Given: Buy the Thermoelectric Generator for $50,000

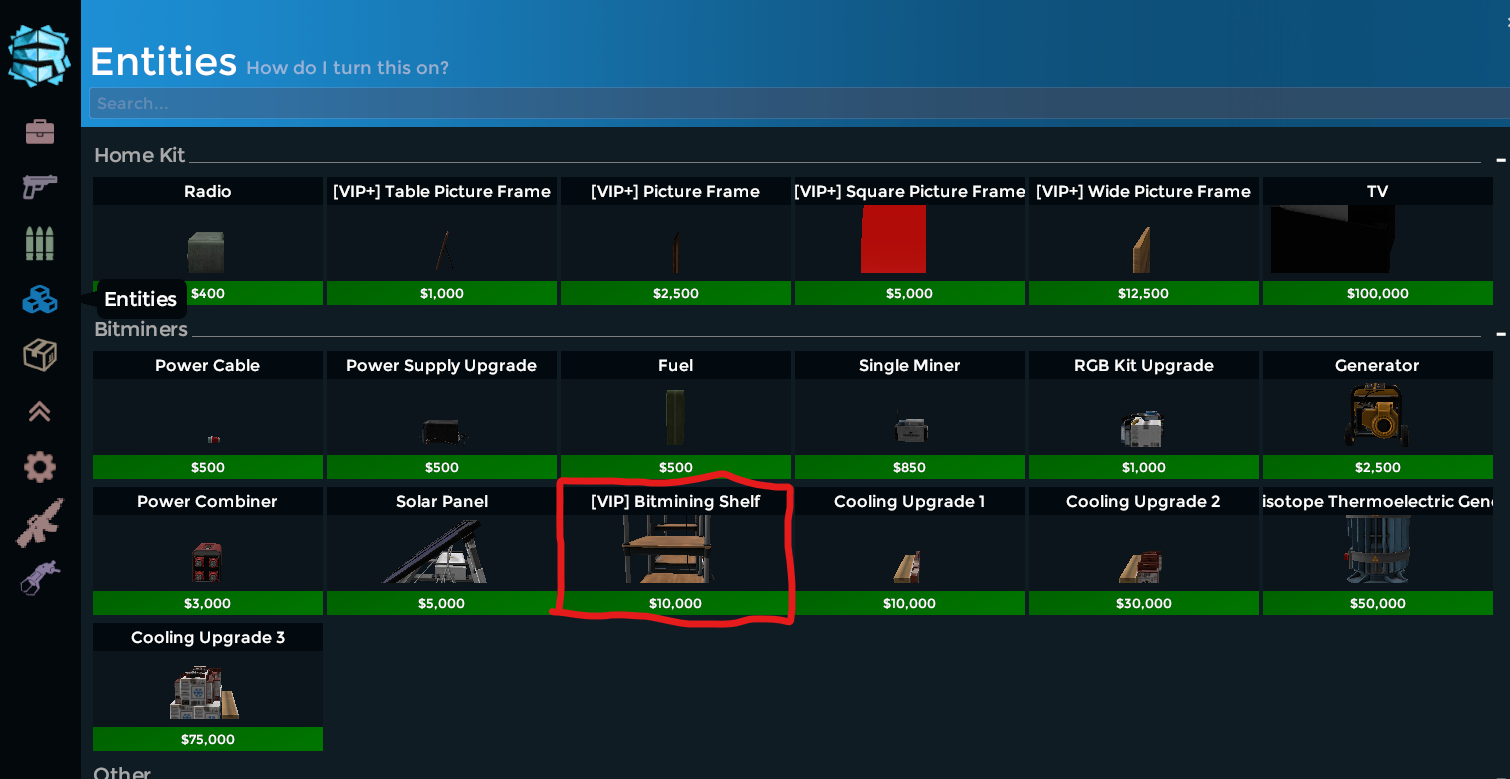Looking at the screenshot, I should click(x=1378, y=603).
